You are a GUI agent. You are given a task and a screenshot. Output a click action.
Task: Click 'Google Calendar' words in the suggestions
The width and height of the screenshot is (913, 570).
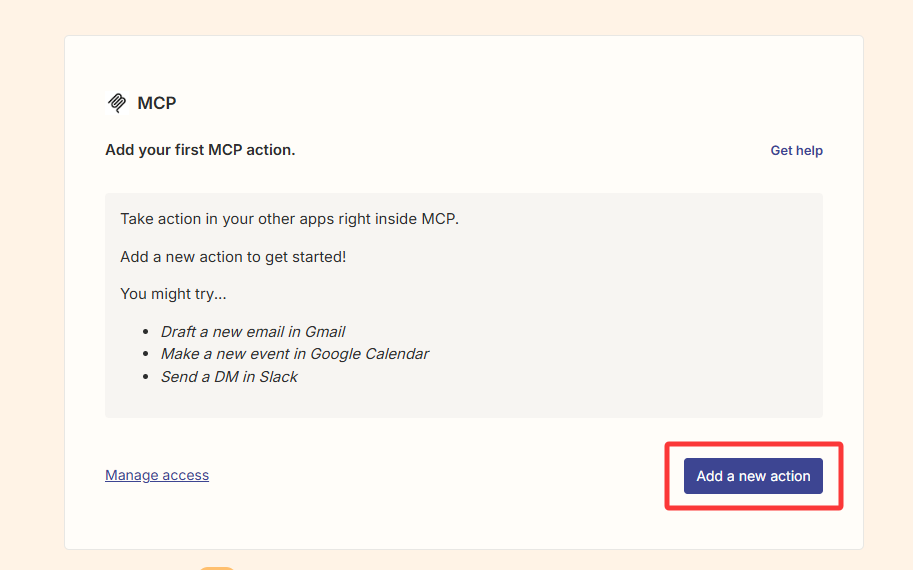(369, 354)
